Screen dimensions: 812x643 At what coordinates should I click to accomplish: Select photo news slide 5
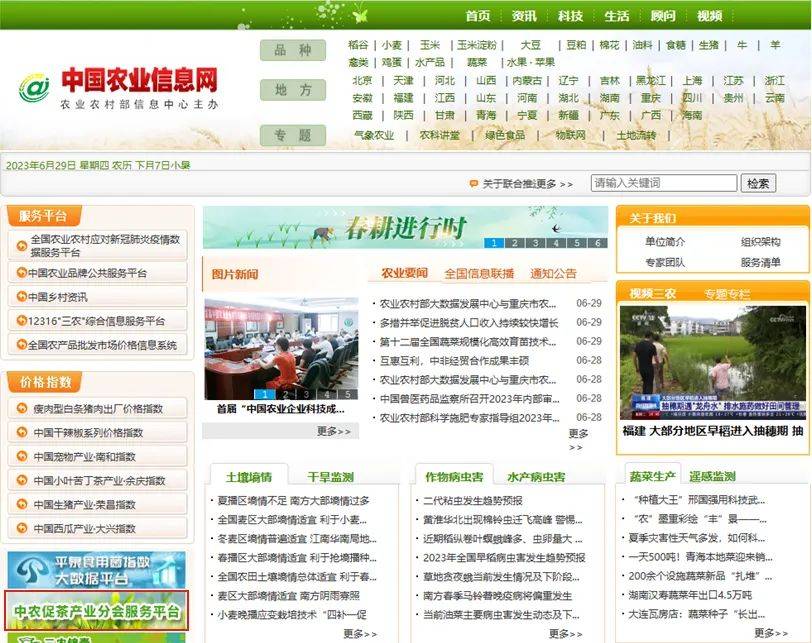[347, 394]
